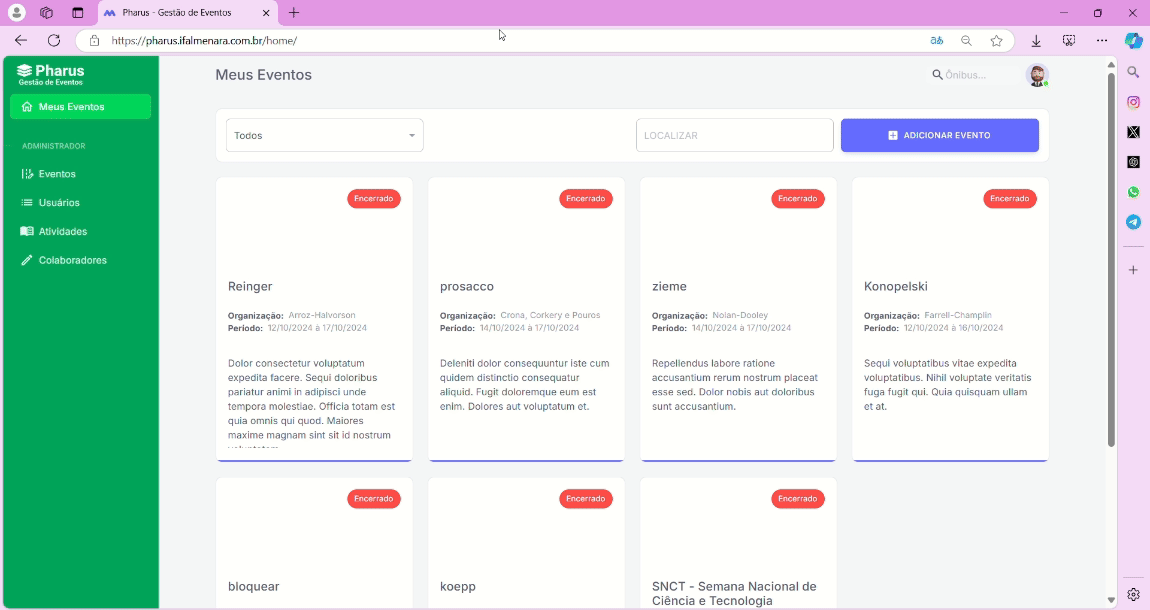
Task: Click Encerrado badge on the prosacco card
Action: [x=585, y=199]
